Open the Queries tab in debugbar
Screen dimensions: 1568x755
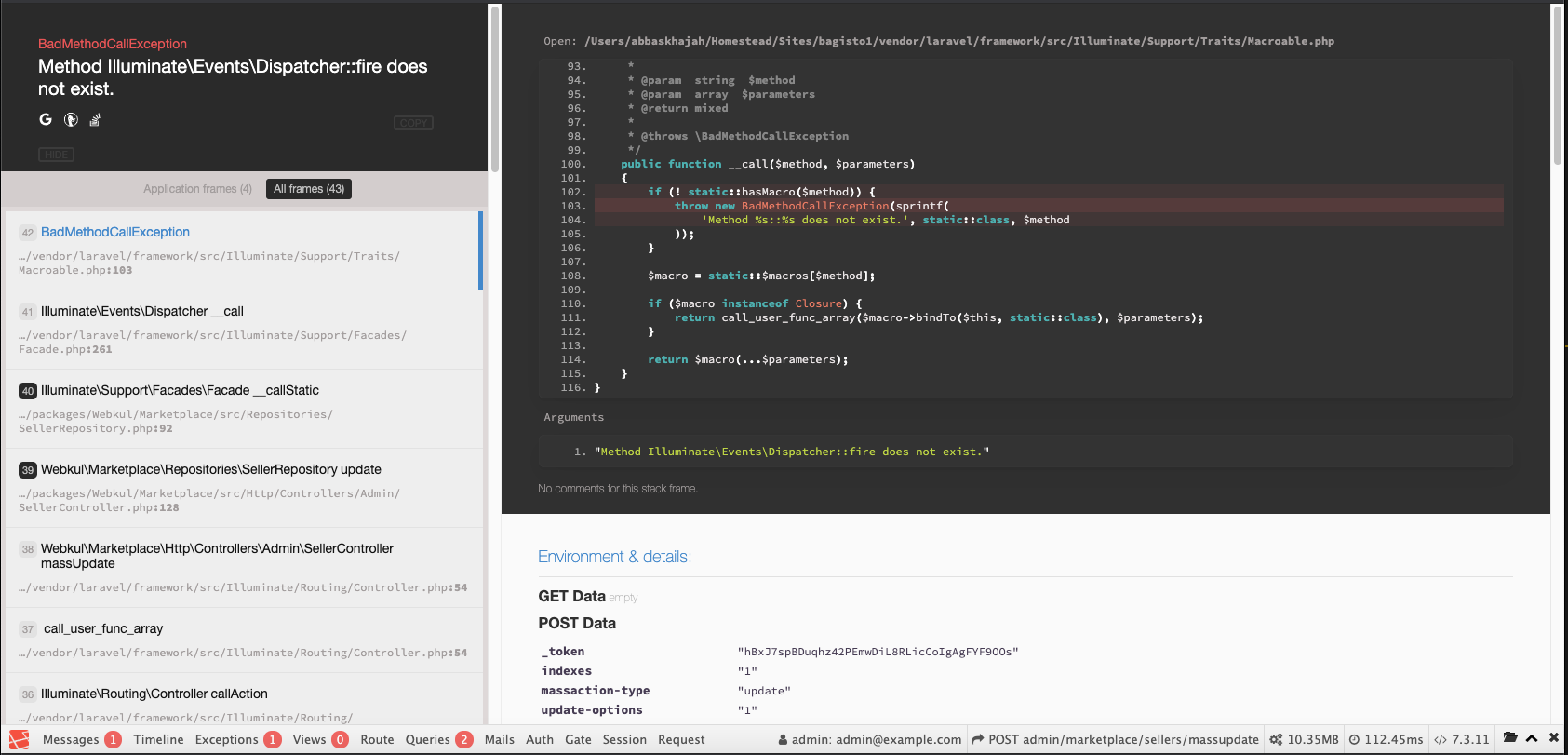pyautogui.click(x=439, y=739)
